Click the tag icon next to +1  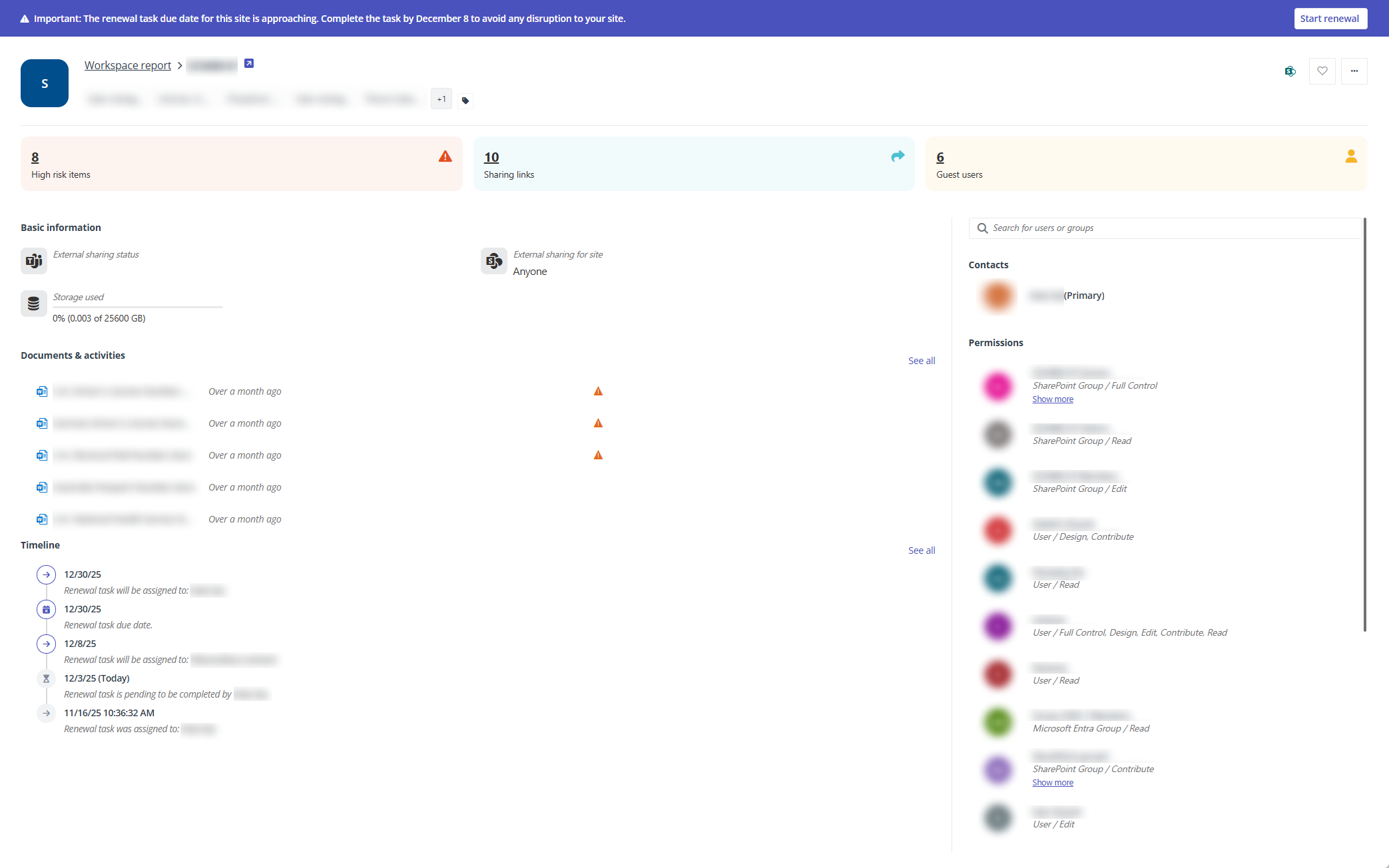click(x=465, y=101)
